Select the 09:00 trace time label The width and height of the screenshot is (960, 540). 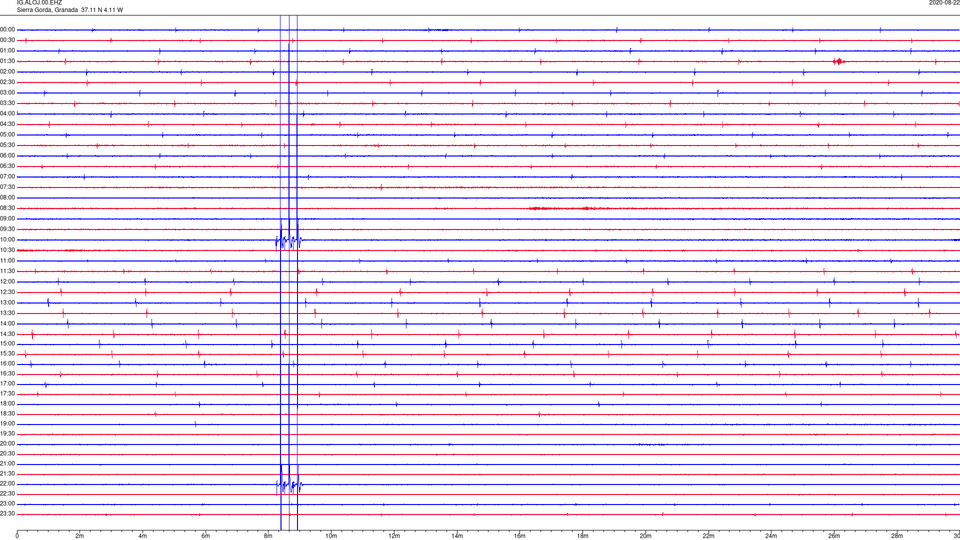(x=7, y=219)
